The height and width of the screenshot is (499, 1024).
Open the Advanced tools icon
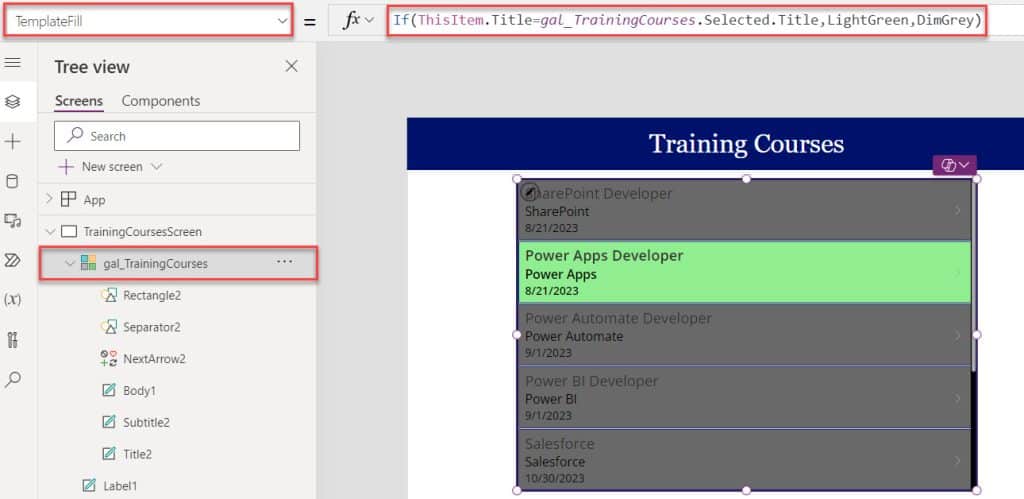tap(12, 340)
